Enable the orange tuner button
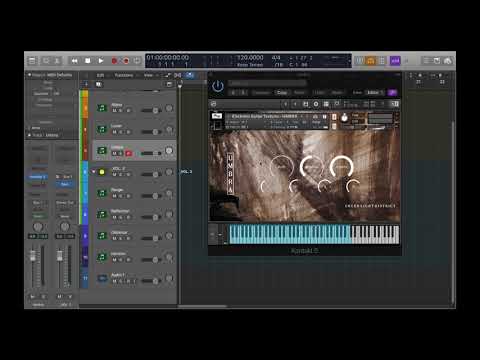This screenshot has width=480, height=360. click(x=371, y=61)
